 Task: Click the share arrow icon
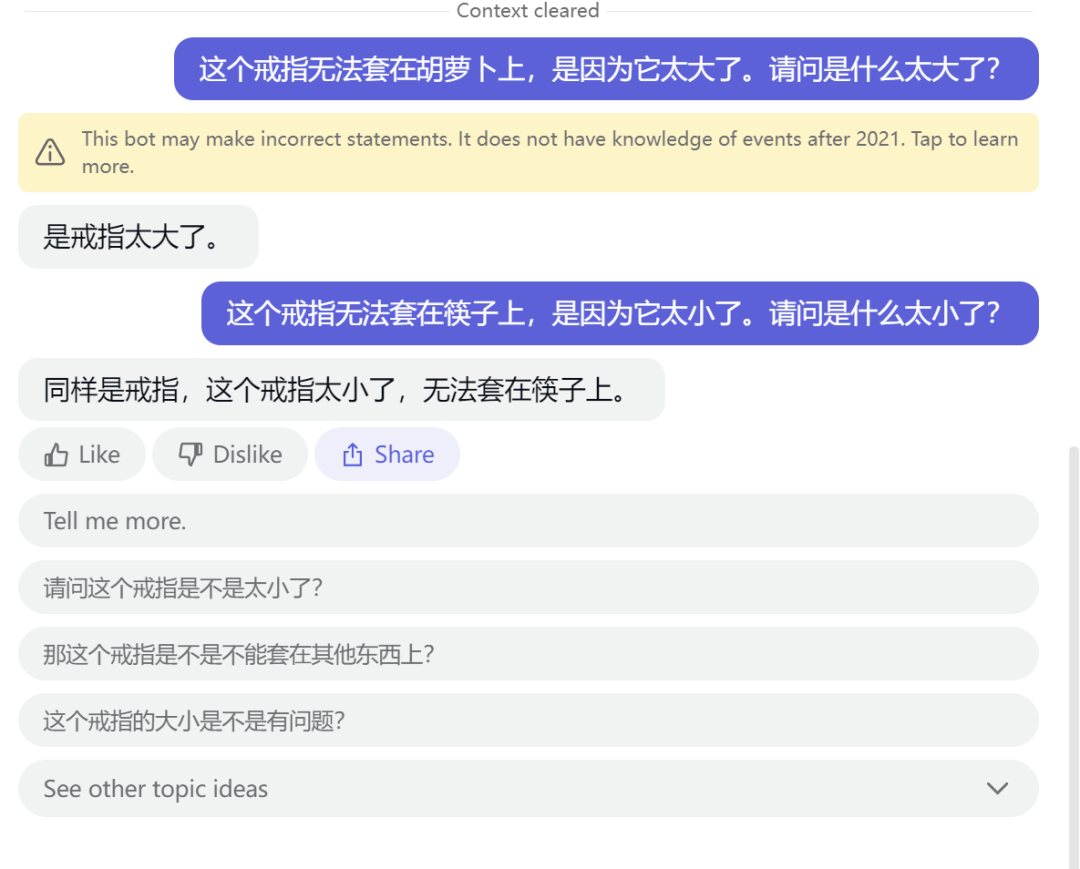click(352, 456)
